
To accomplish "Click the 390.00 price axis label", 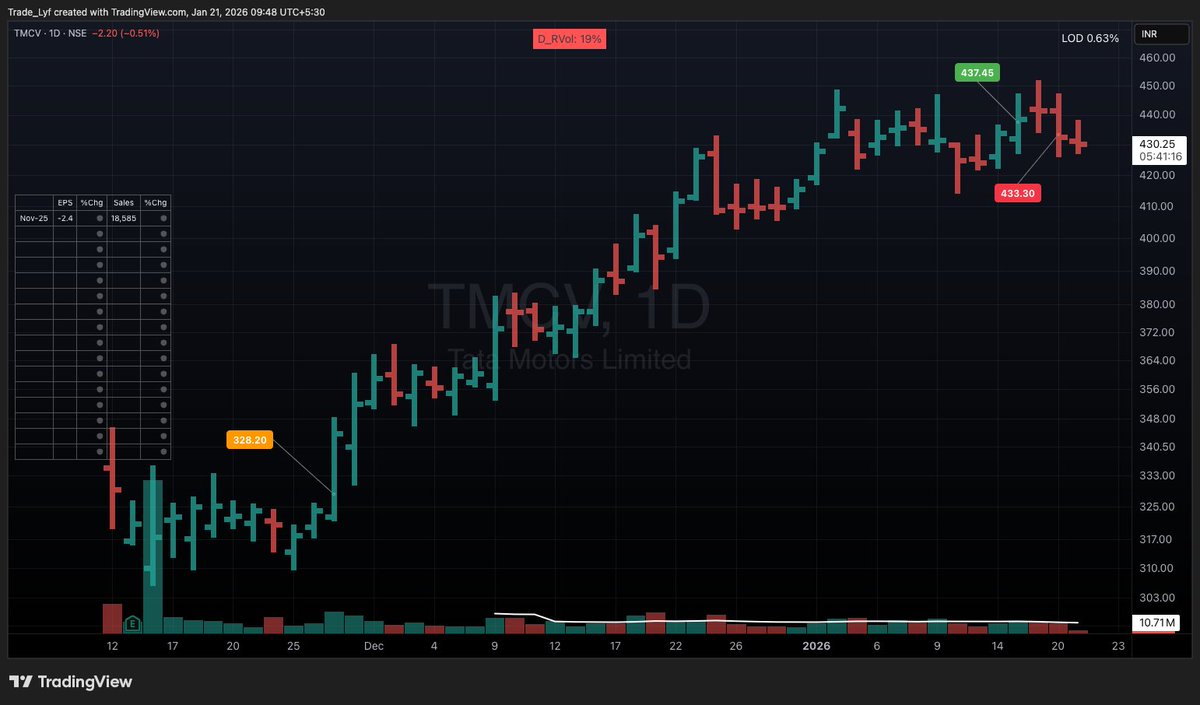I will click(1156, 271).
